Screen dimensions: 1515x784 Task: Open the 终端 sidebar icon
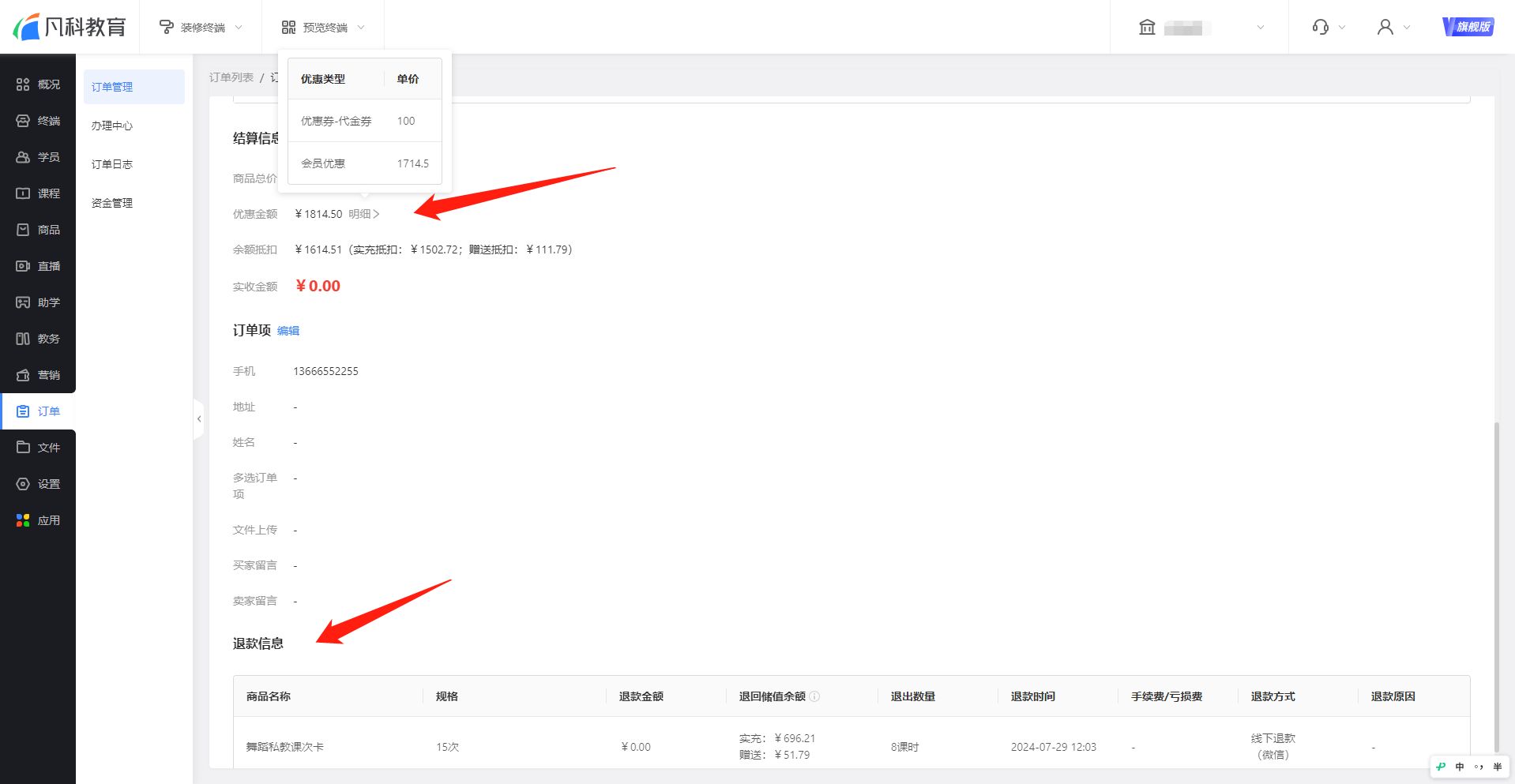(x=23, y=121)
